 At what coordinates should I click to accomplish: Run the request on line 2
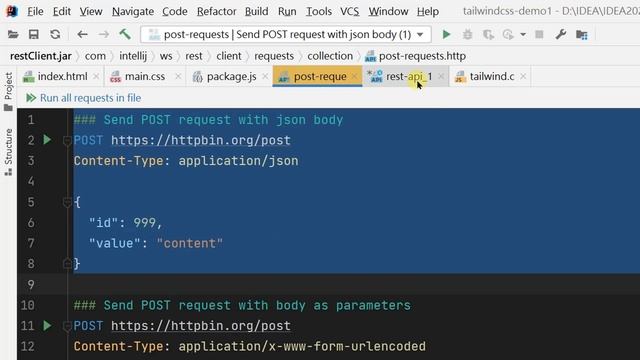pyautogui.click(x=47, y=140)
